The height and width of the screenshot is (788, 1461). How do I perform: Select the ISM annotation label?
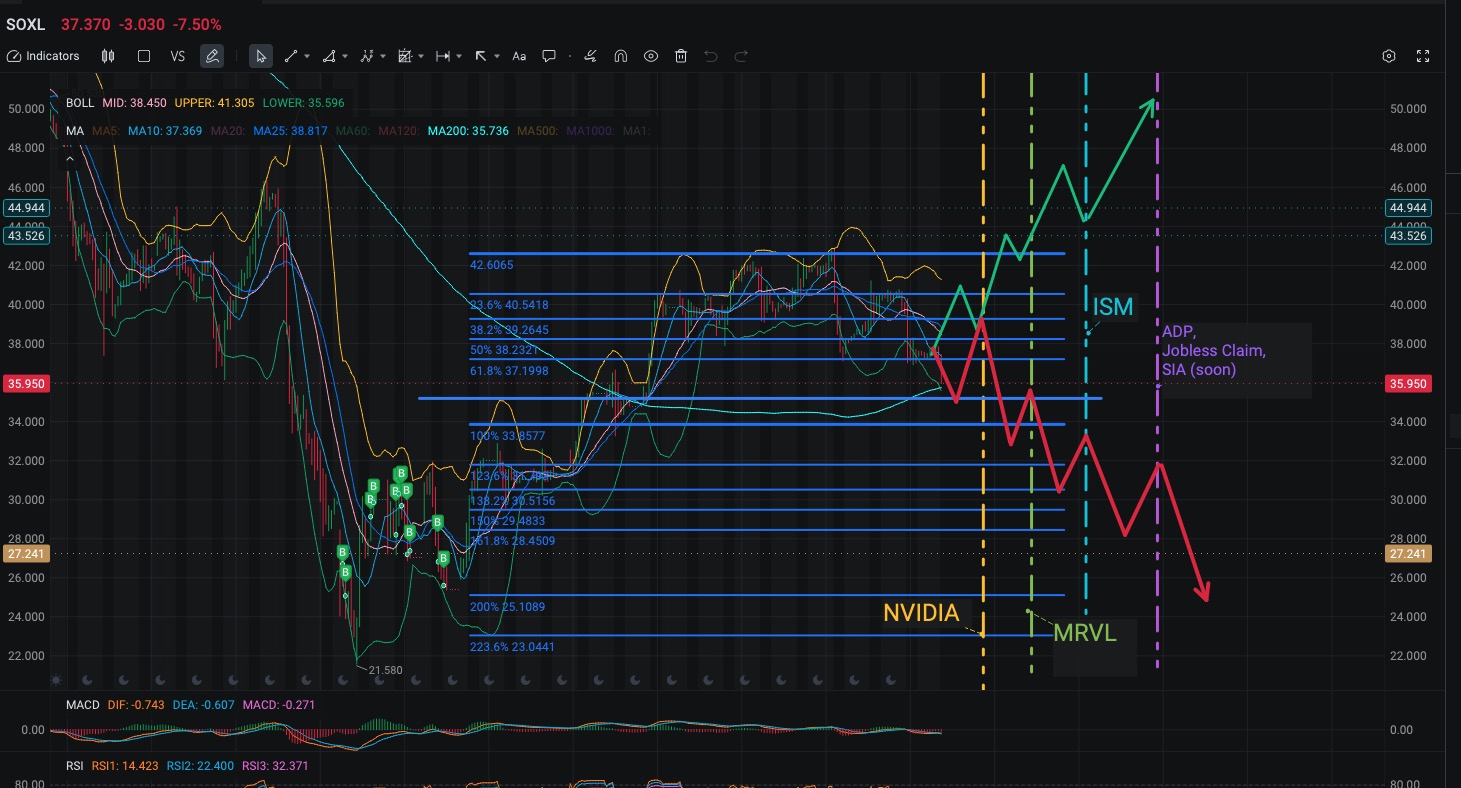(1113, 307)
